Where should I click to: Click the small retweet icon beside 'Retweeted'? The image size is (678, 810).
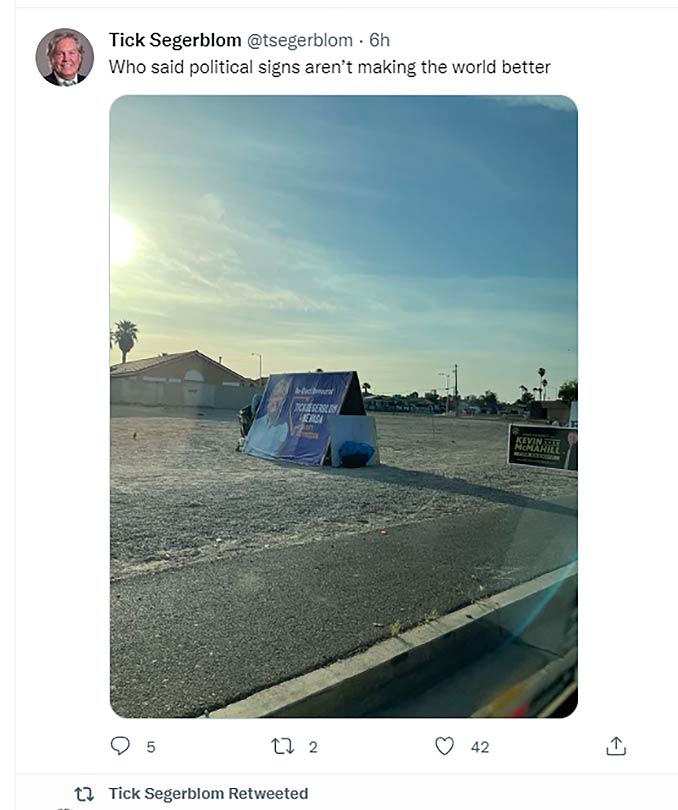pyautogui.click(x=84, y=793)
